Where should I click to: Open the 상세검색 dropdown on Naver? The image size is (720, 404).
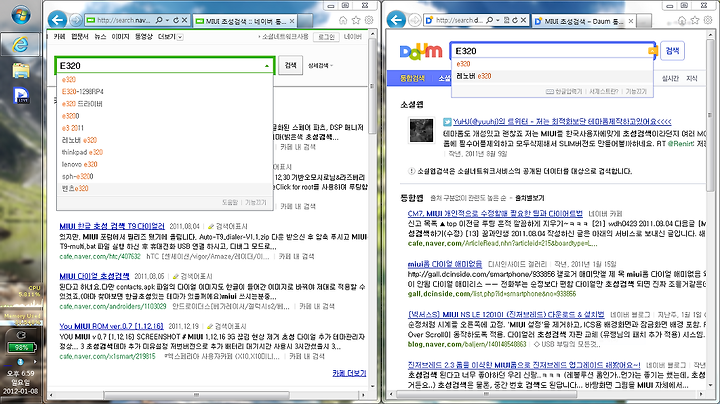click(320, 66)
